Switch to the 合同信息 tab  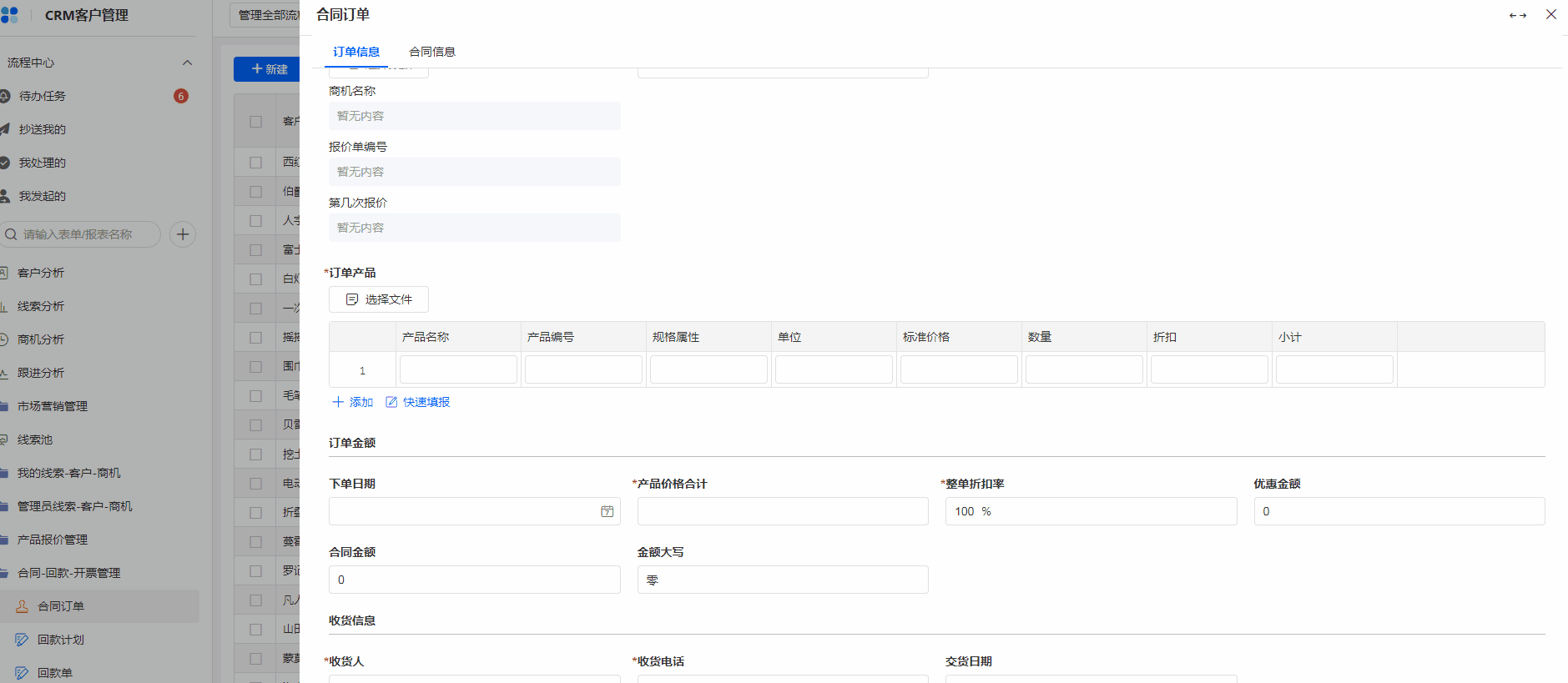click(x=431, y=52)
